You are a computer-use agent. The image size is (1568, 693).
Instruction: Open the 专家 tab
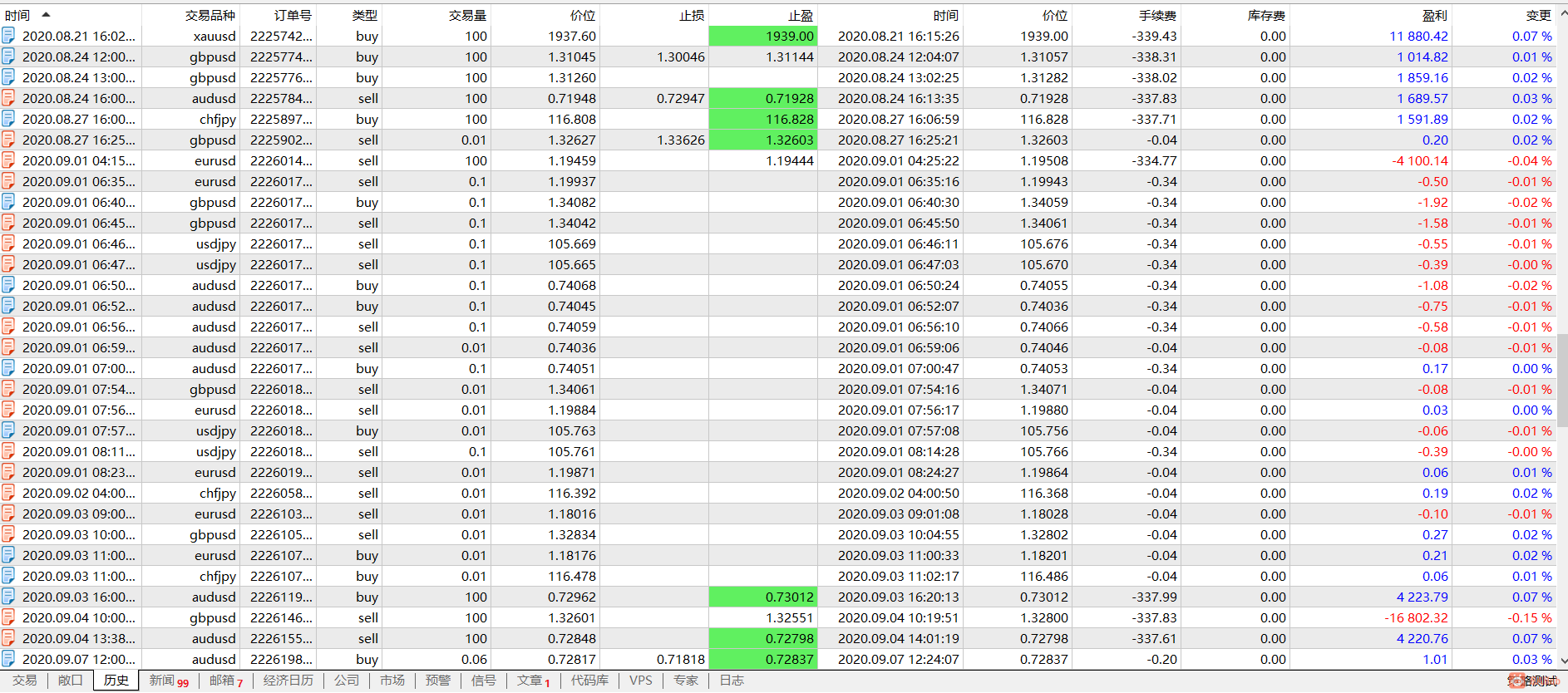[x=686, y=681]
